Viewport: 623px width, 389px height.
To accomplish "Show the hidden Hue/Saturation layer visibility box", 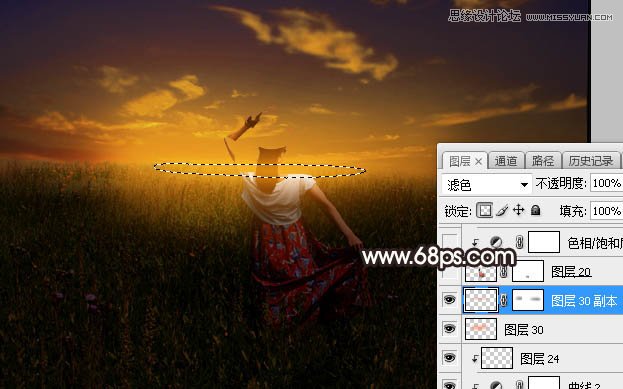I will tap(449, 242).
